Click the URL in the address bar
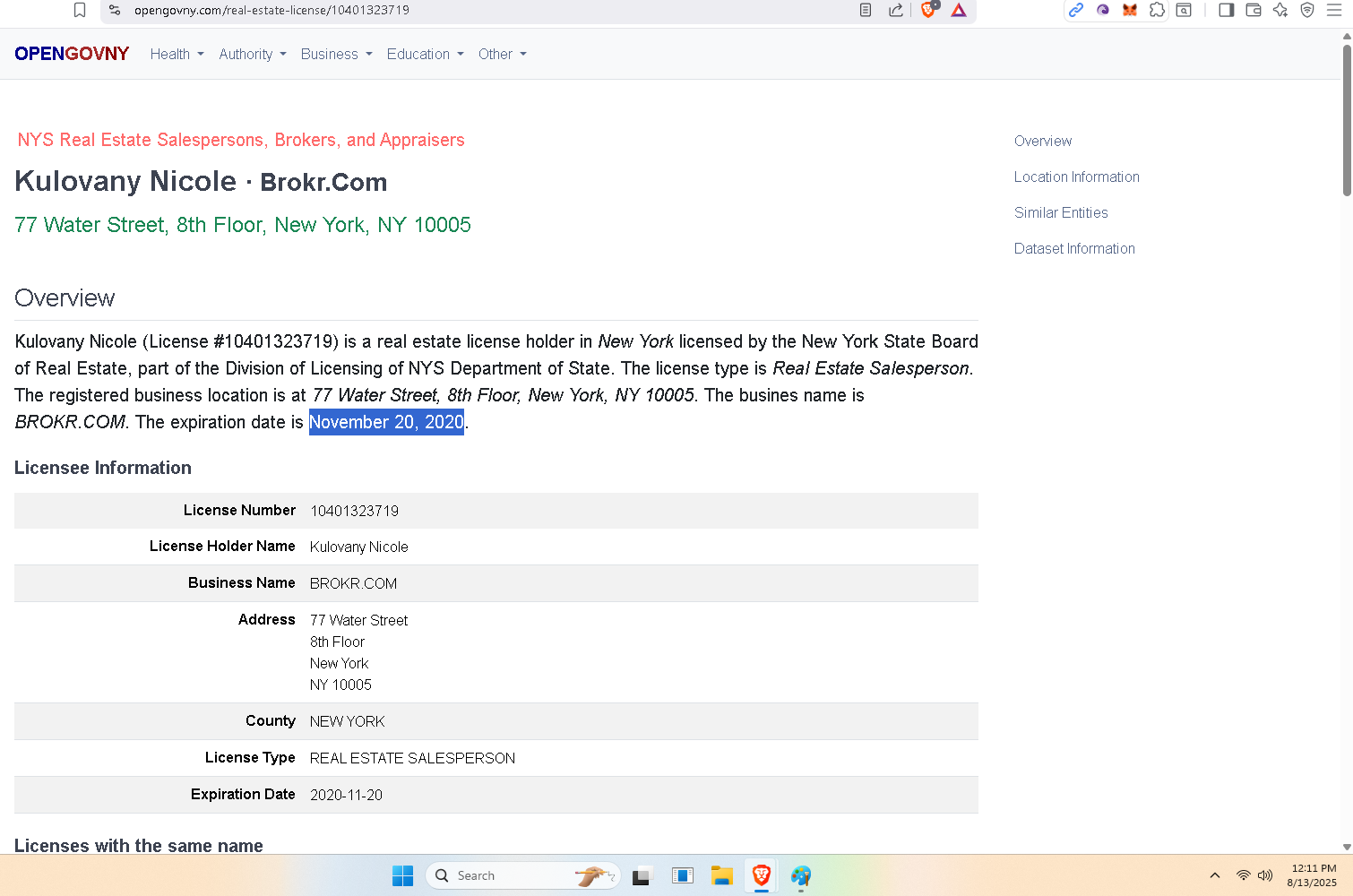The image size is (1353, 896). click(x=271, y=10)
